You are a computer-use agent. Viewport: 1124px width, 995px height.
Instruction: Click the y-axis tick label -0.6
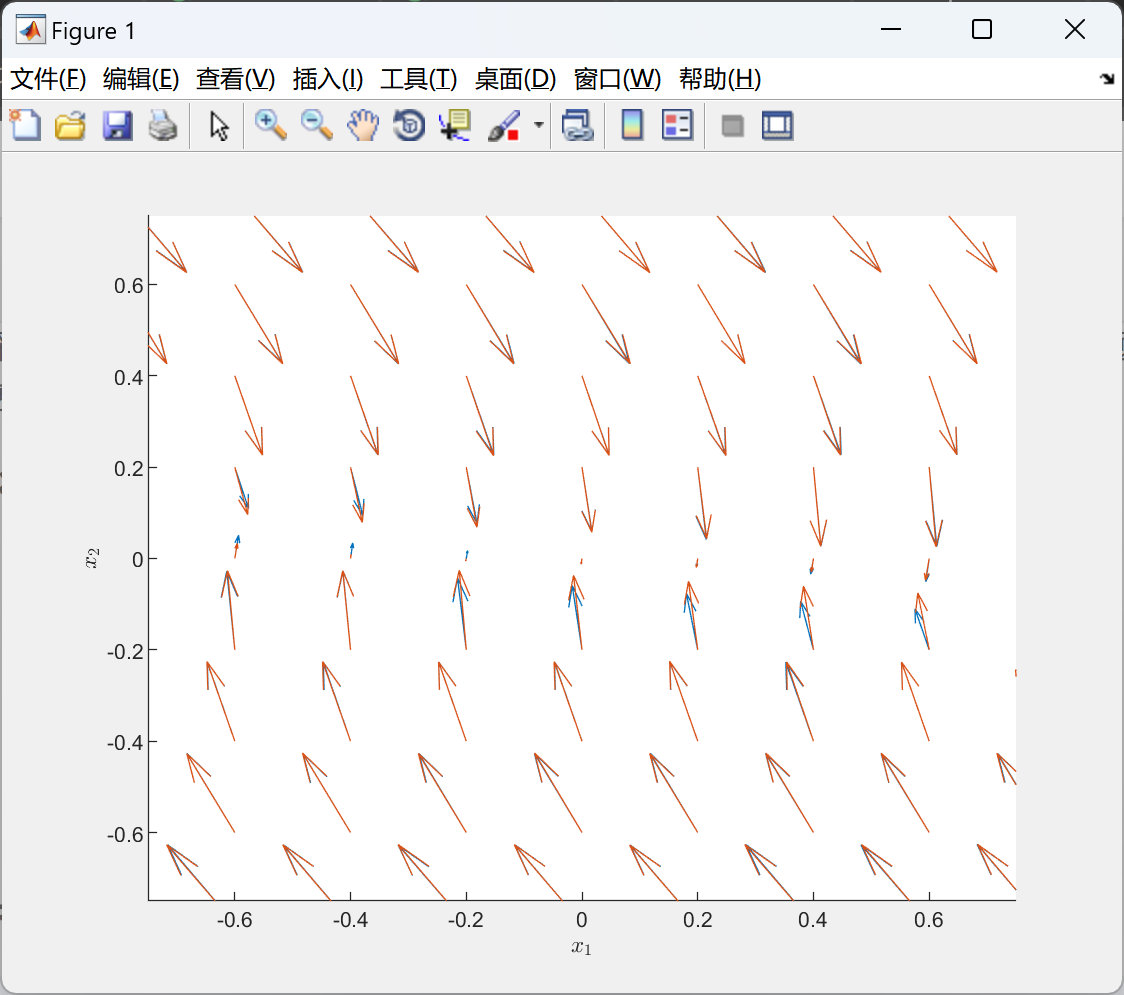[125, 834]
